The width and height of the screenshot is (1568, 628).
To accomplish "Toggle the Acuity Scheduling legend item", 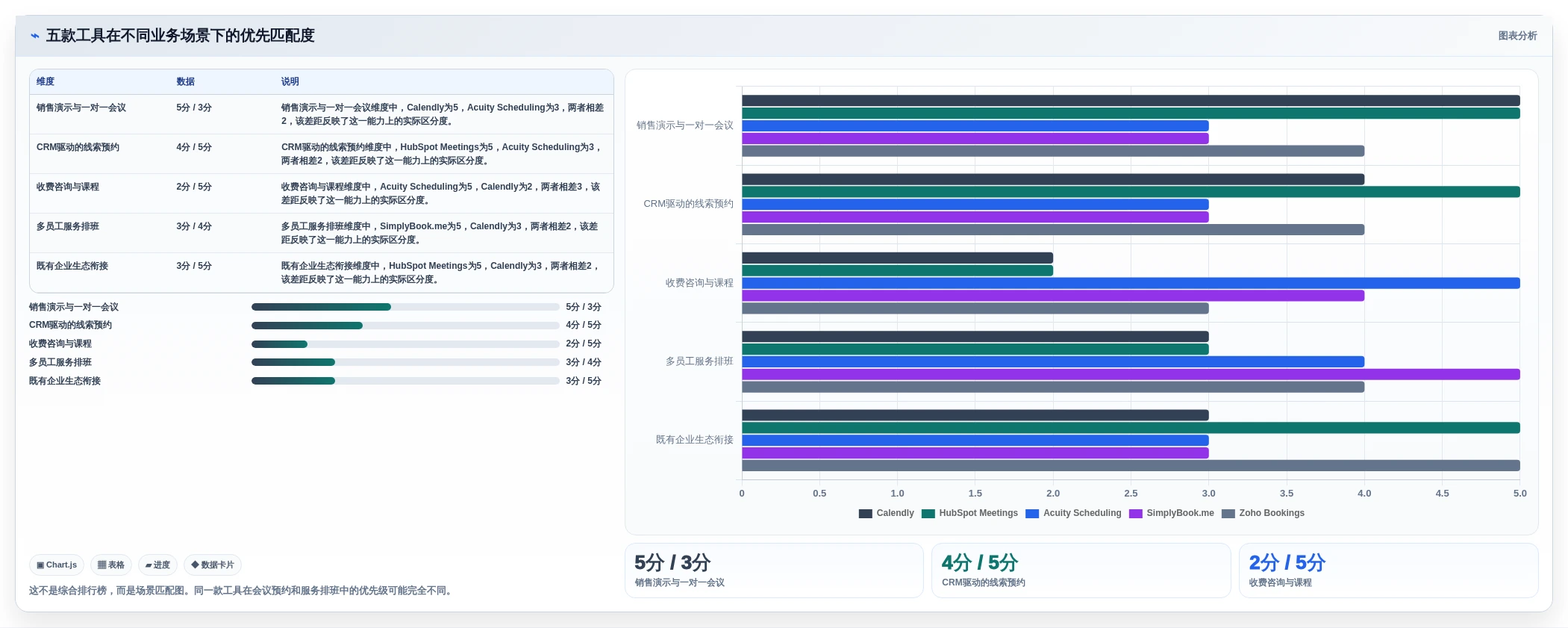I will pyautogui.click(x=1074, y=513).
